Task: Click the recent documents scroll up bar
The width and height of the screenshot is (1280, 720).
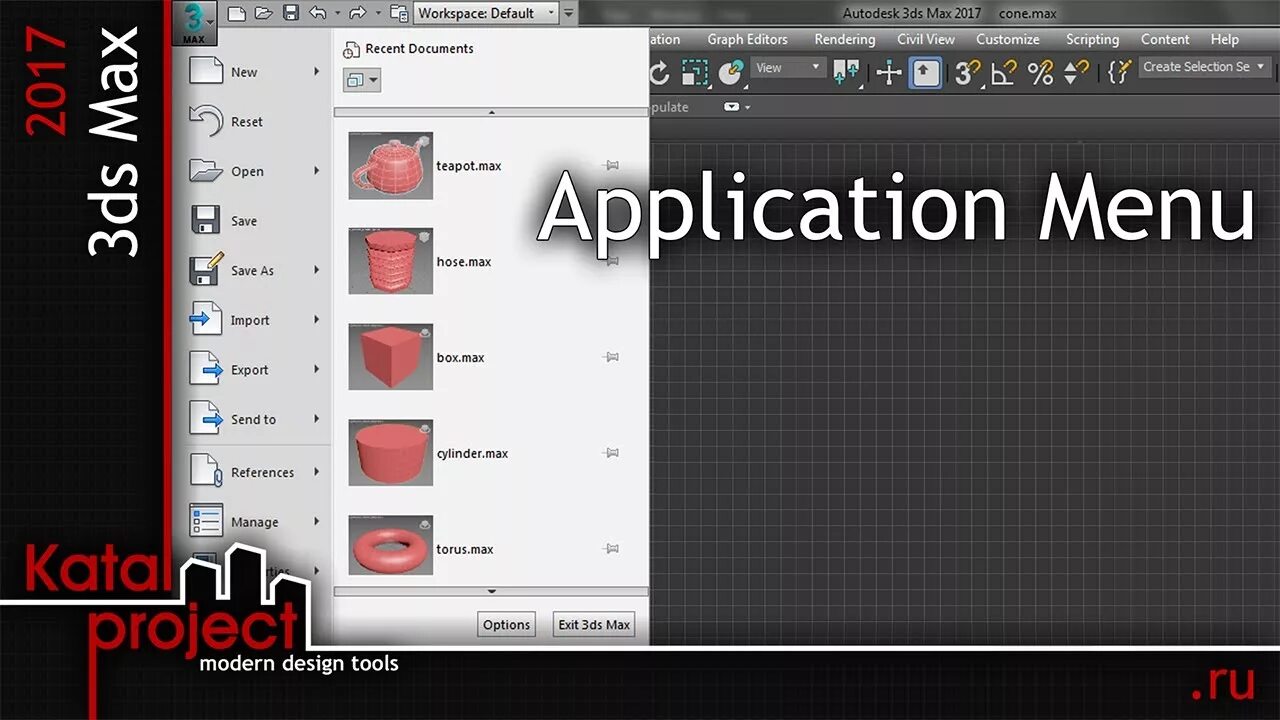Action: [x=491, y=113]
